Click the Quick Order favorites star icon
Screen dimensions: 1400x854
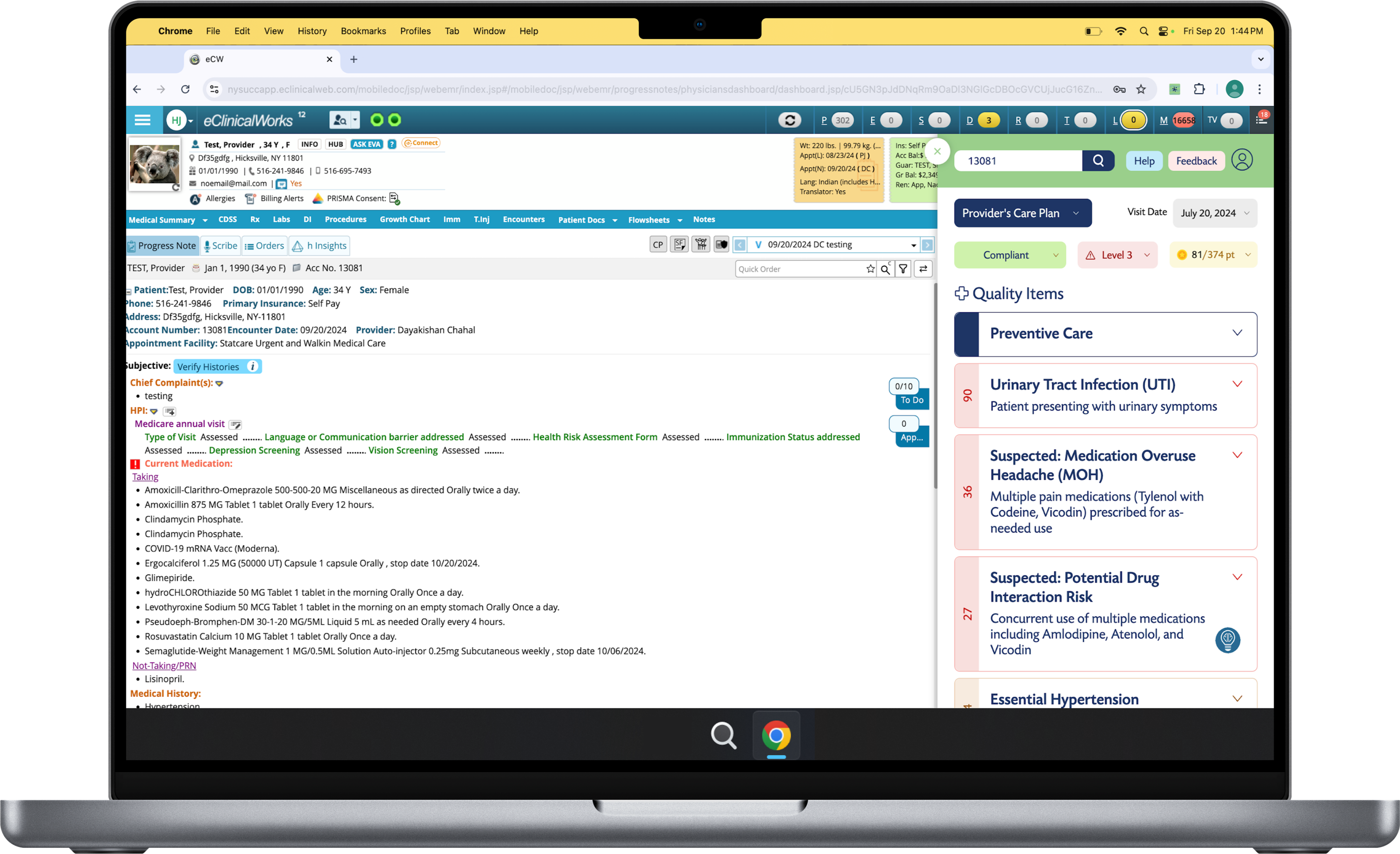(871, 269)
